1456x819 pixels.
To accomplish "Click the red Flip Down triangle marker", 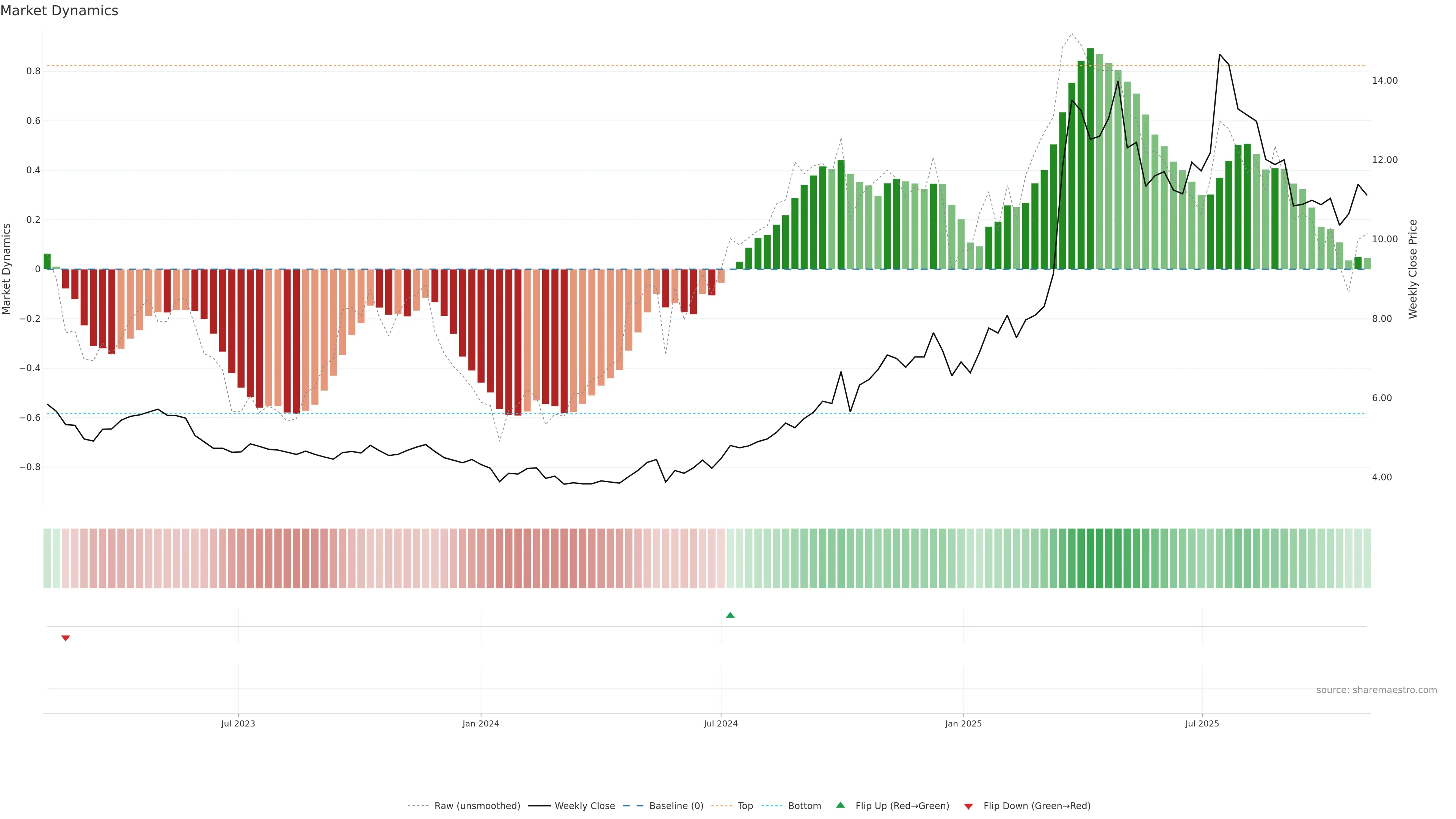I will [x=66, y=638].
